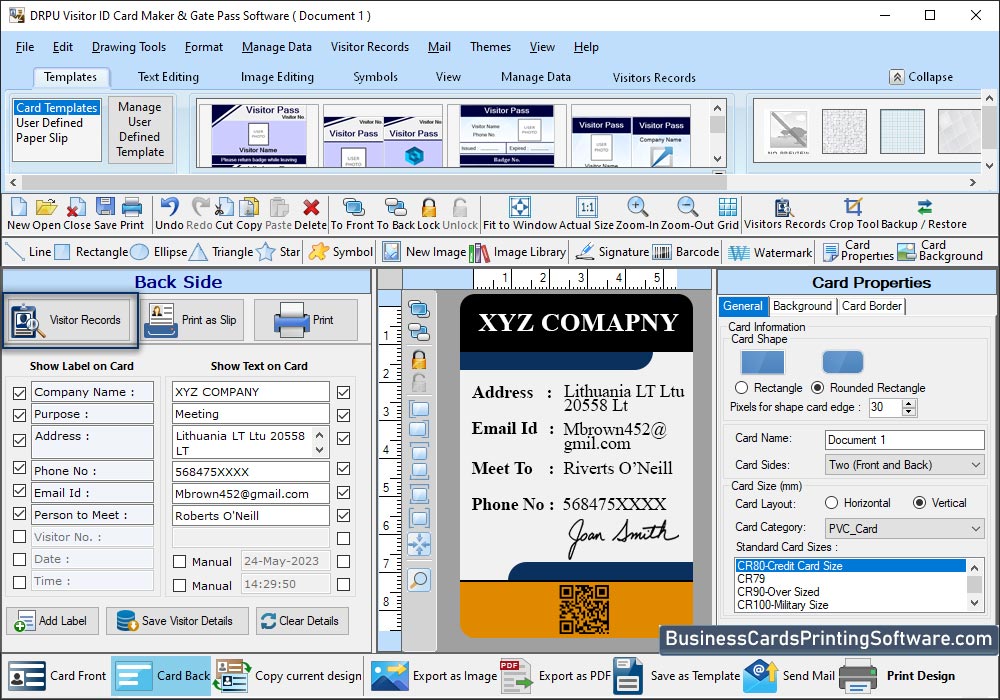Add a Signature to the card

pyautogui.click(x=612, y=252)
